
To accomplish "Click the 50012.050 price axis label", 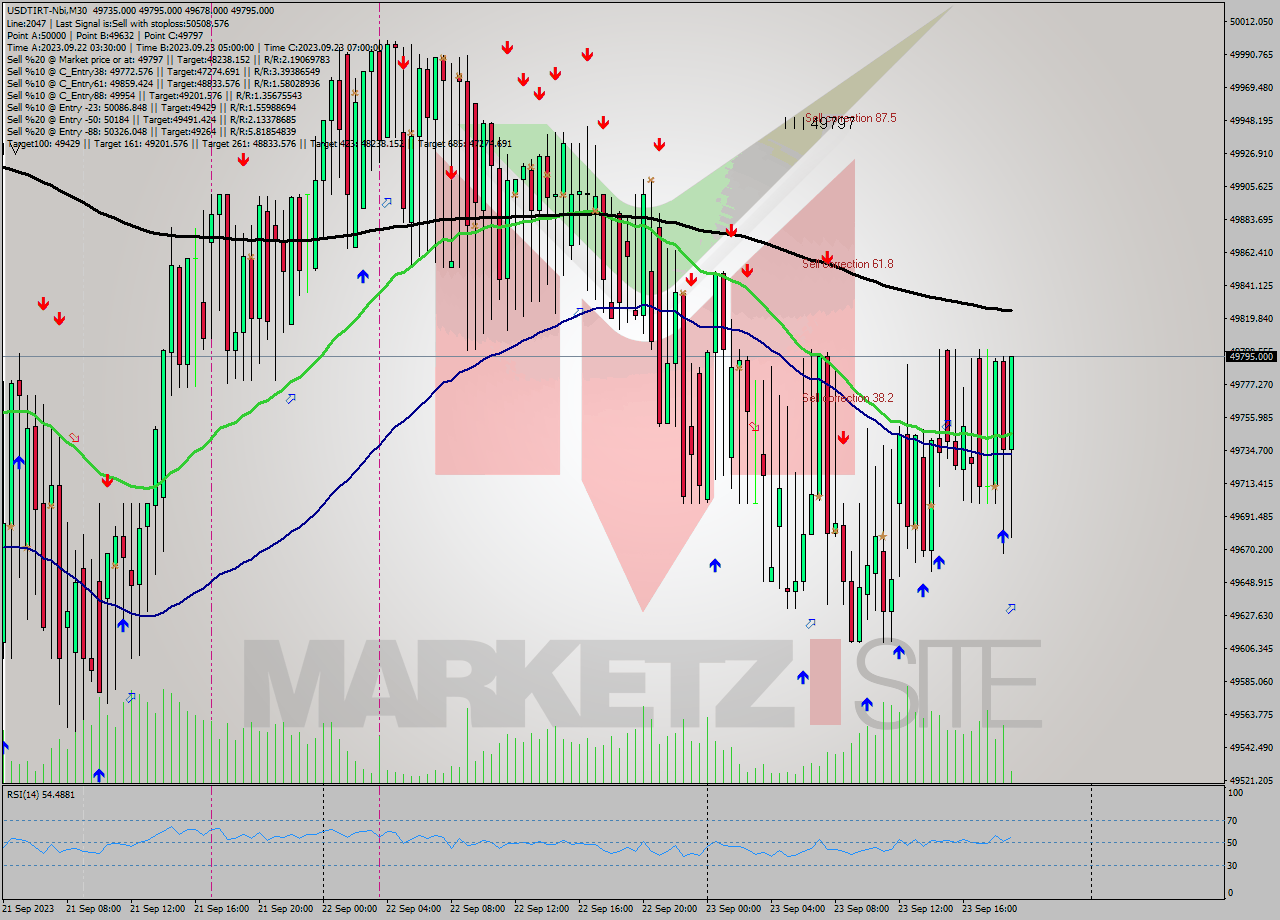I will click(x=1251, y=21).
